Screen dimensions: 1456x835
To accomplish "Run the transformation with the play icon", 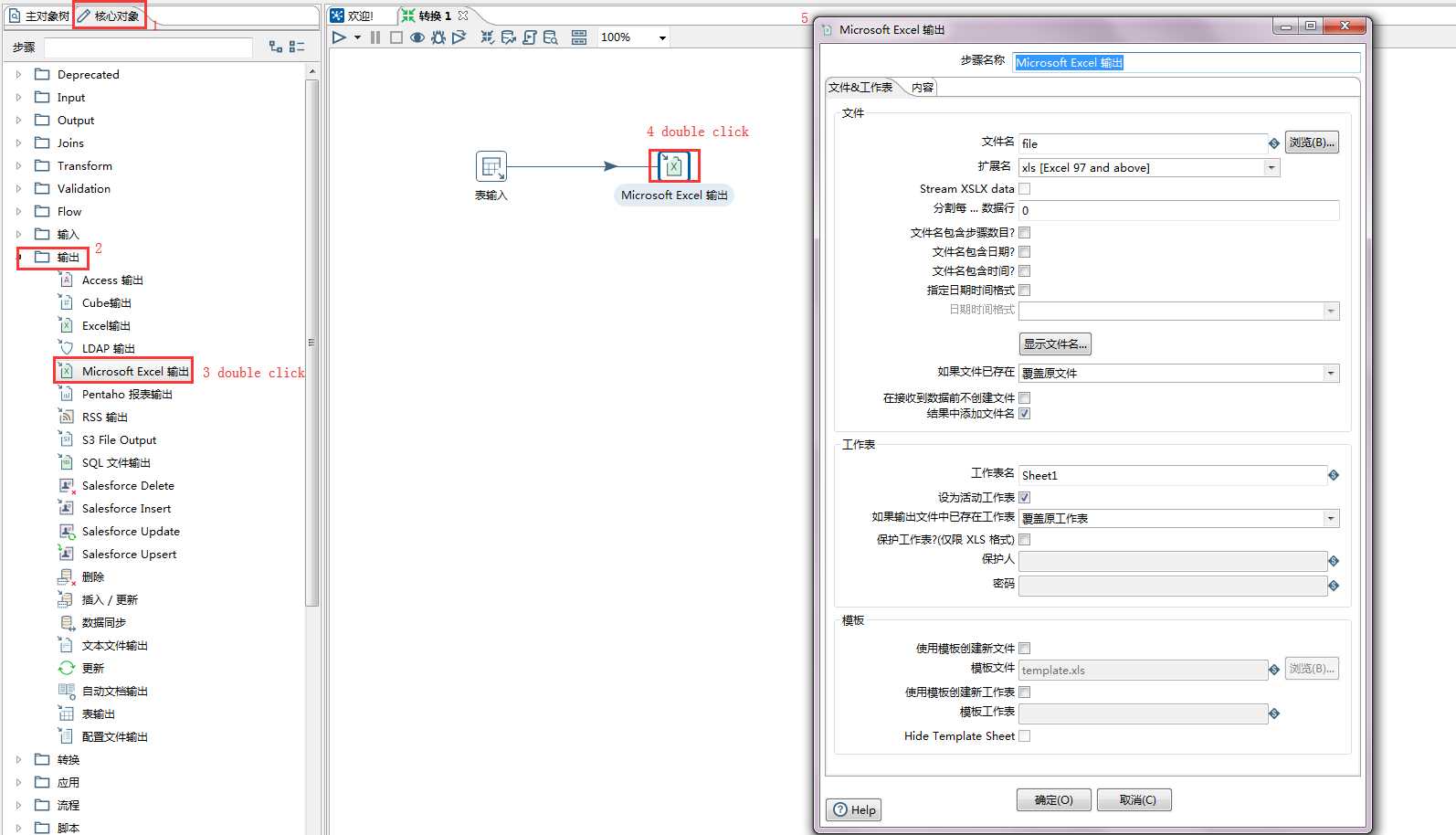I will (339, 37).
